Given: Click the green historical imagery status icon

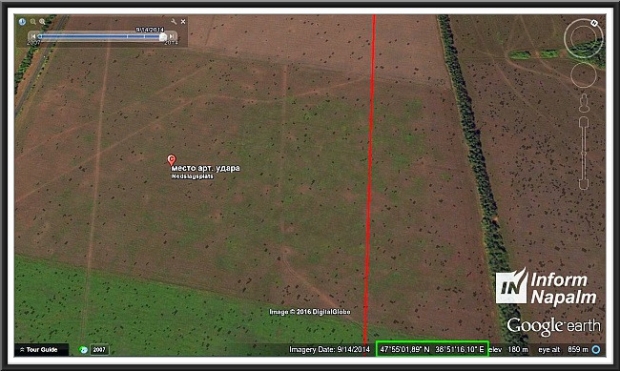Looking at the screenshot, I should [83, 350].
